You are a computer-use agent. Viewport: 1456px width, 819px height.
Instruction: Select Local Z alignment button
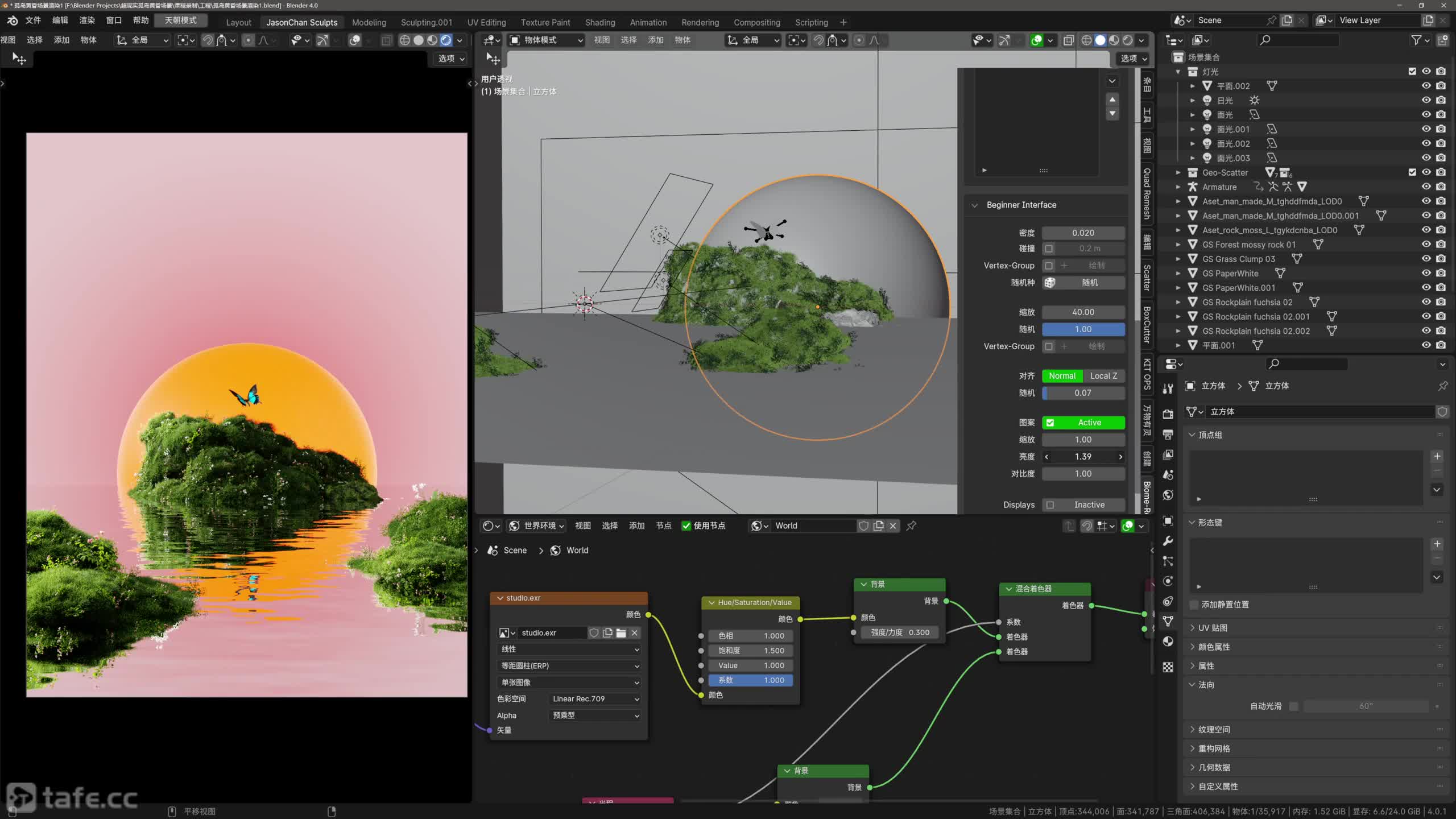point(1103,376)
